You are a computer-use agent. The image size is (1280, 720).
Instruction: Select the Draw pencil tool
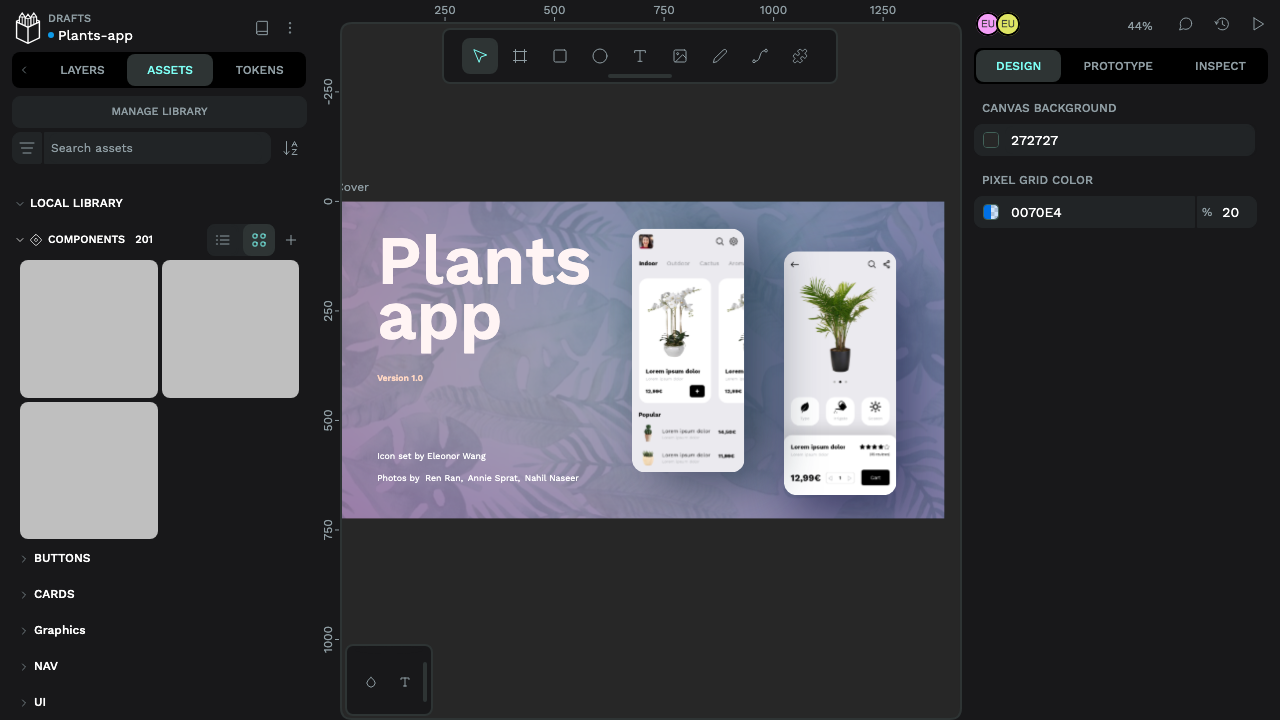720,56
